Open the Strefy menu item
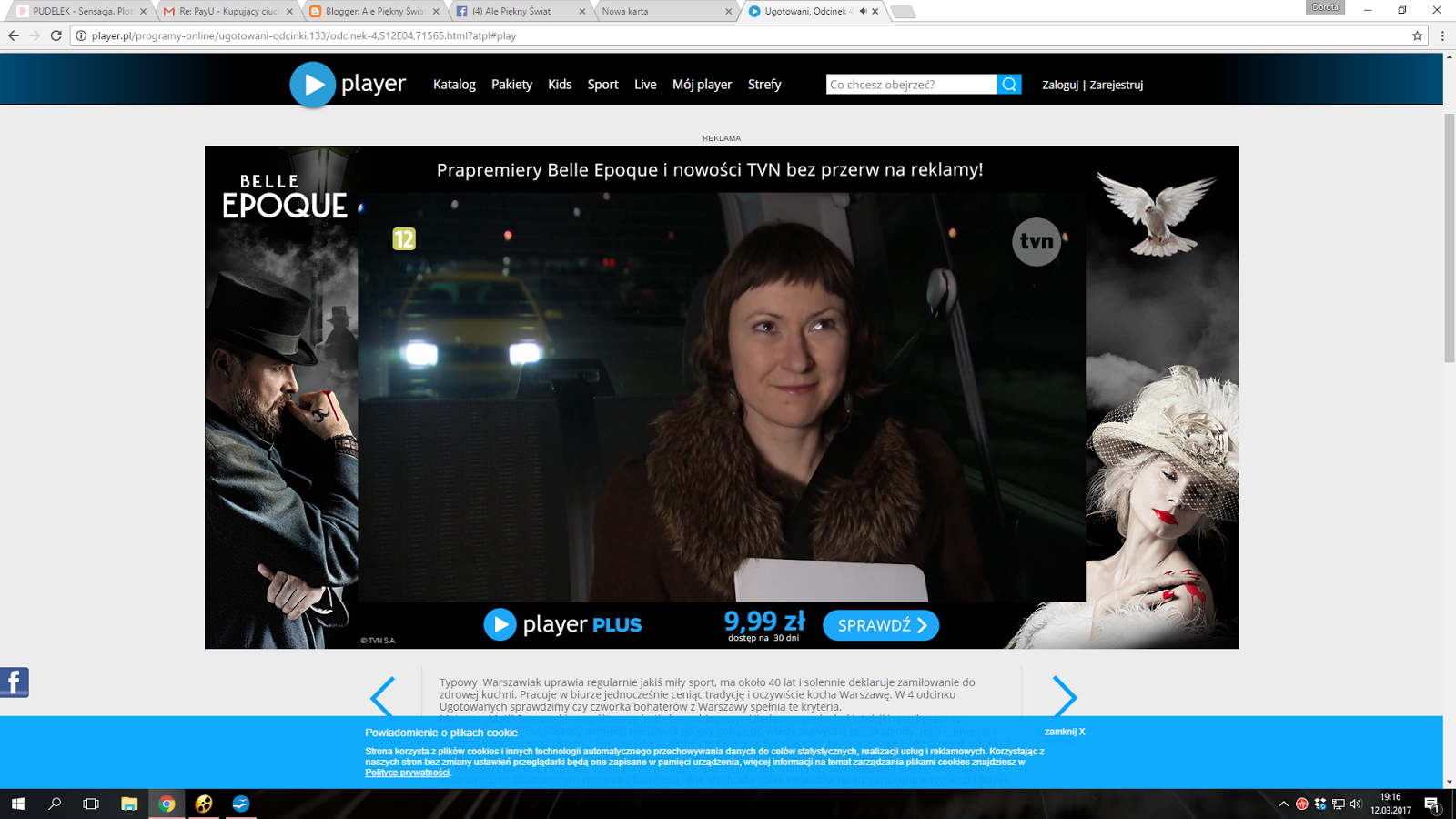 coord(764,85)
